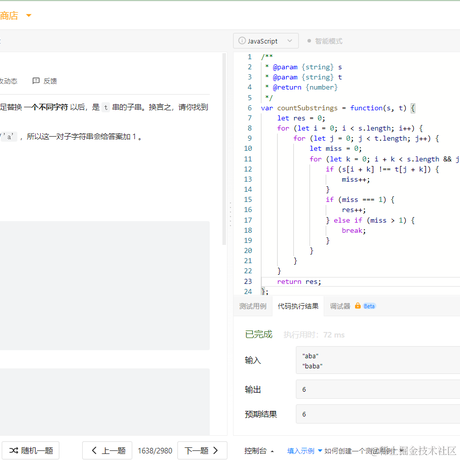Click line number 24 in the gutter
Screen dimensions: 460x460
coord(248,291)
